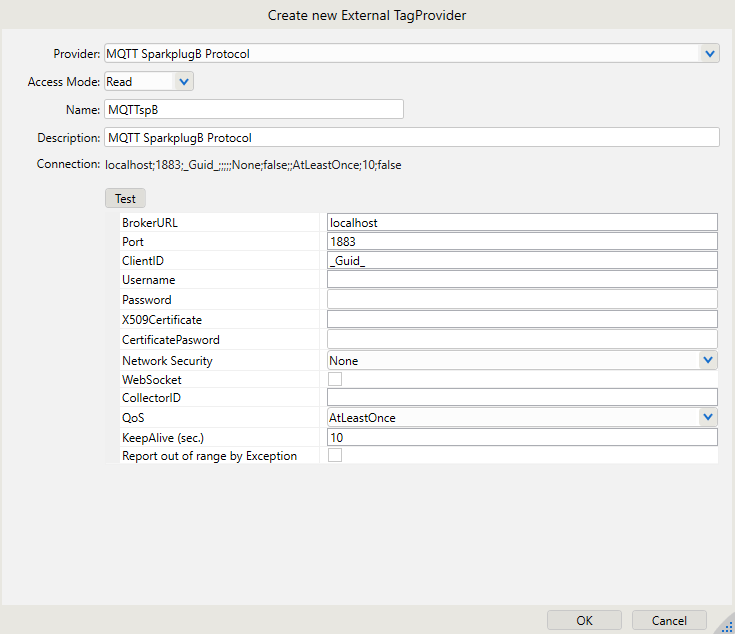Select the CertificatePasword input field
The width and height of the screenshot is (735, 634).
522,339
